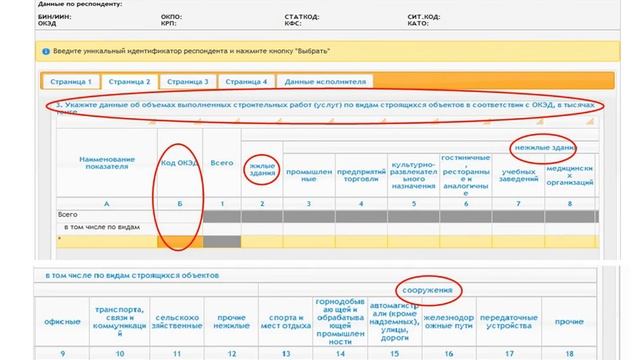640x360 pixels.
Task: Click the железнодорожные пути column header
Action: pos(449,322)
